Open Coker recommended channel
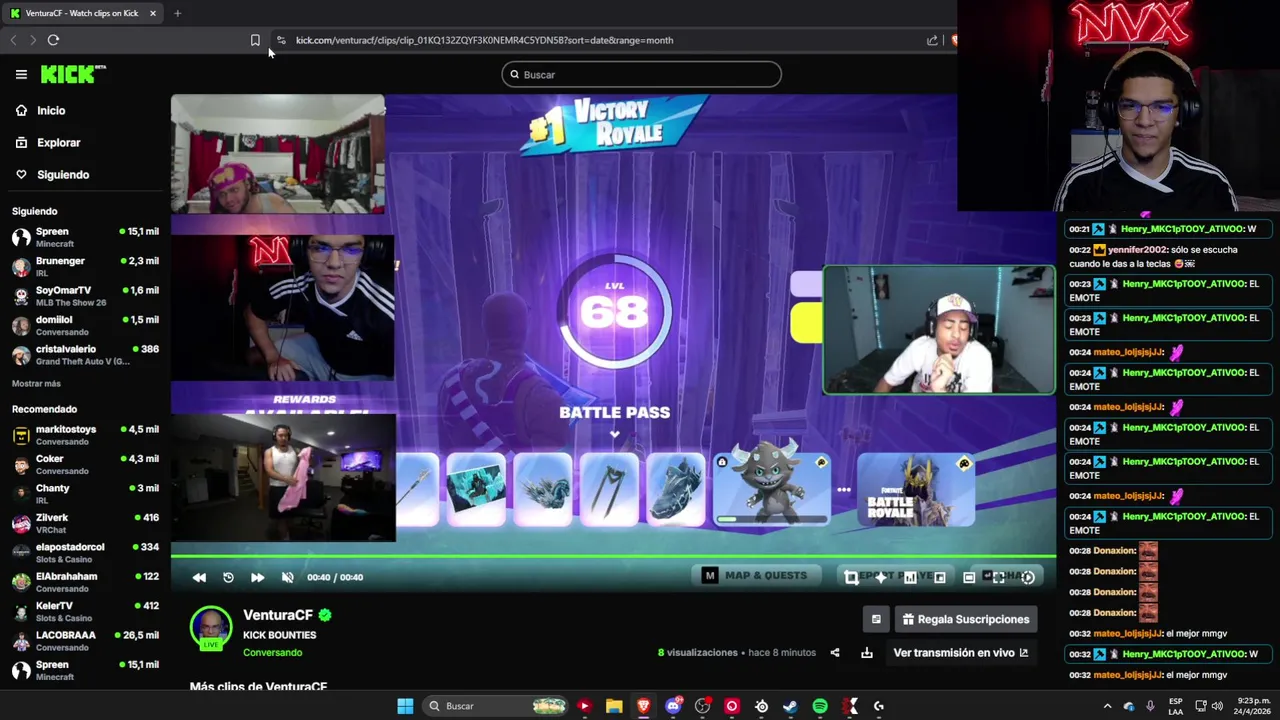 pyautogui.click(x=85, y=464)
